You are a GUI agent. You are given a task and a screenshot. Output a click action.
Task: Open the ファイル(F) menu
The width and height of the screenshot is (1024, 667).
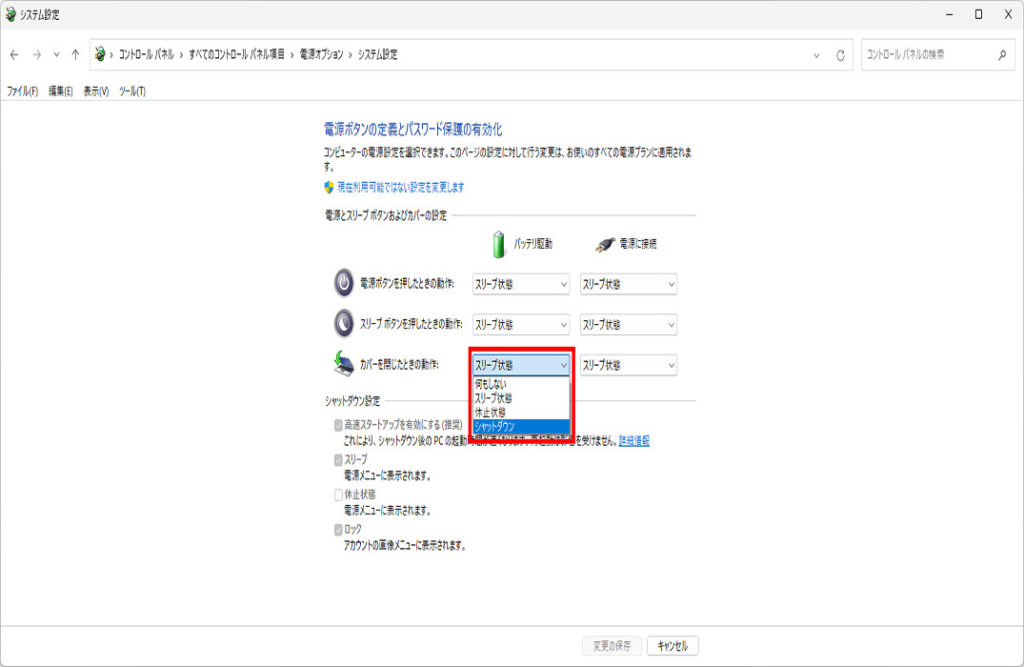[22, 91]
